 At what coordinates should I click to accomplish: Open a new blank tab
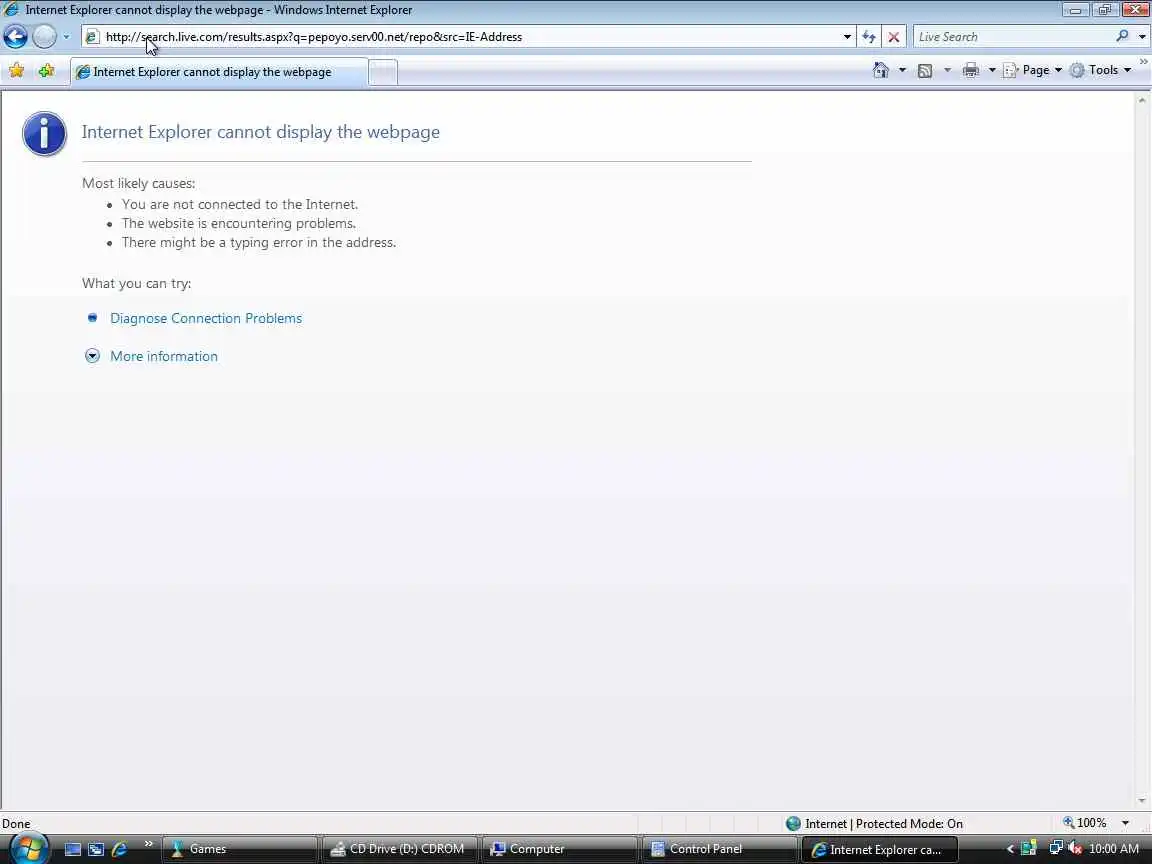click(x=383, y=72)
